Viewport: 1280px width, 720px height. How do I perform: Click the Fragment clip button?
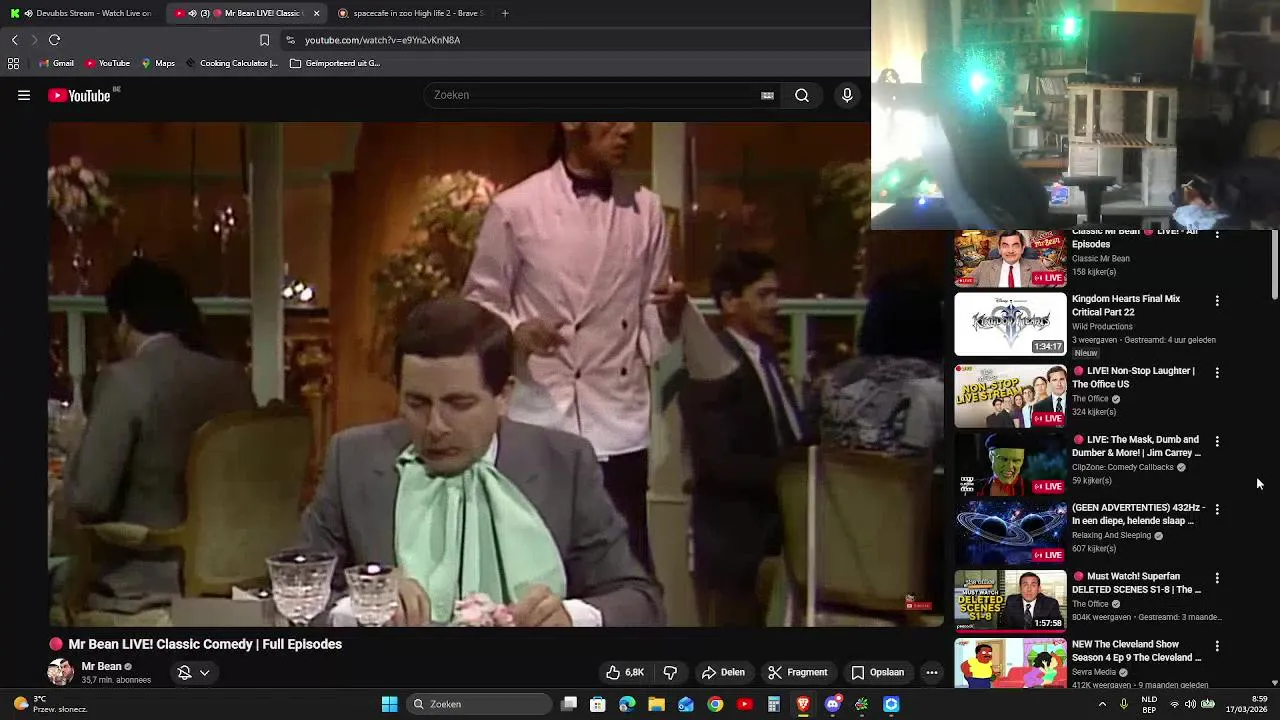click(x=798, y=672)
